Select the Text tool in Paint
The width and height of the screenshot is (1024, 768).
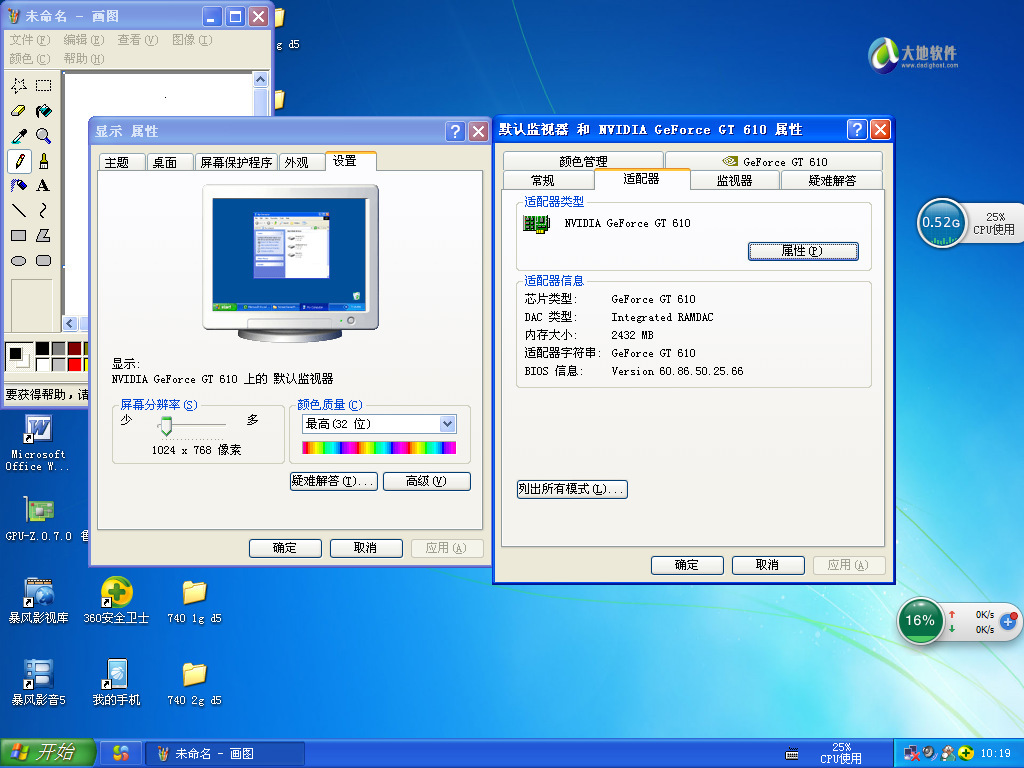click(x=44, y=185)
